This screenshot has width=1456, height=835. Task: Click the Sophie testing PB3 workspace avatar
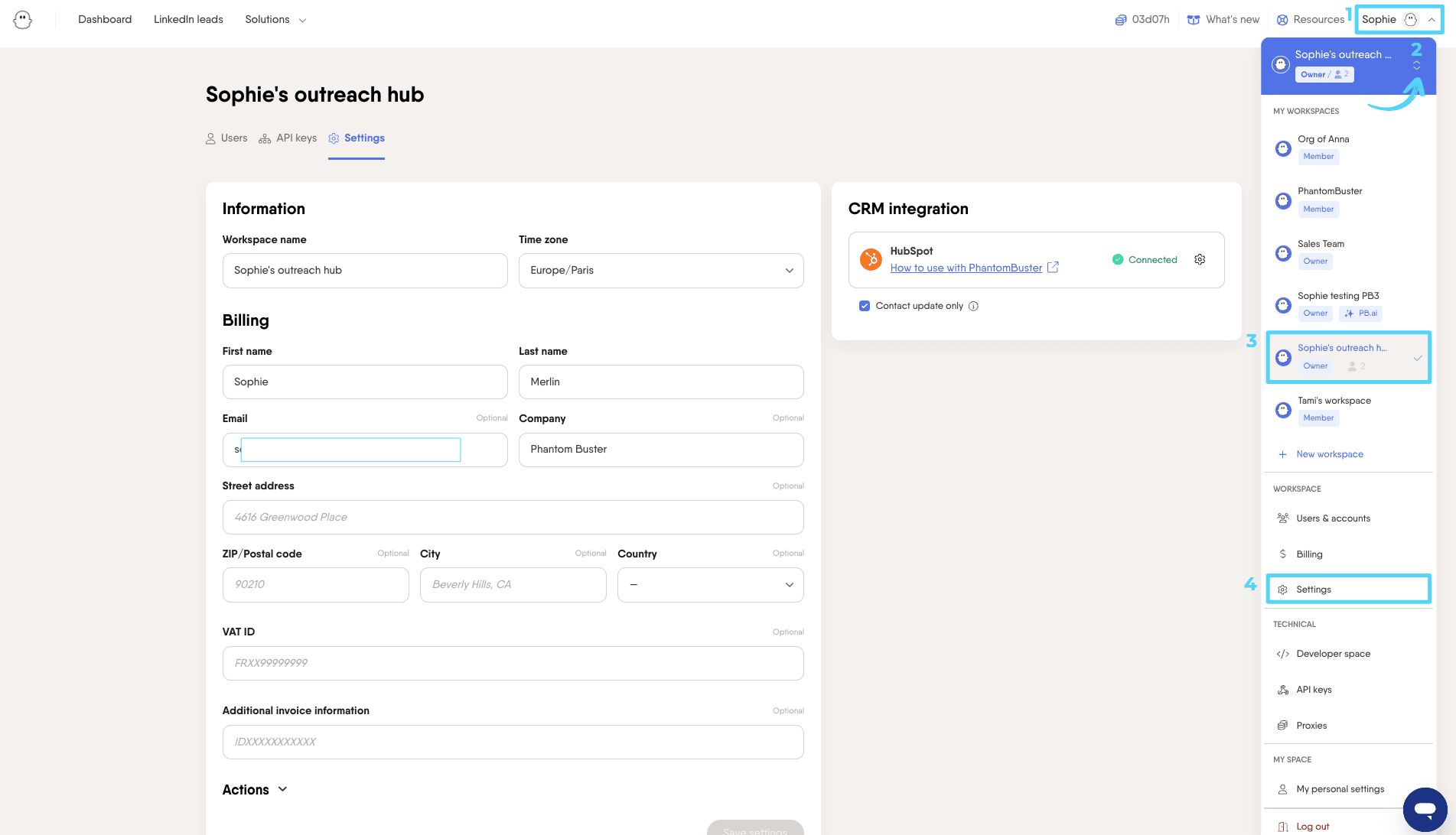[1283, 305]
